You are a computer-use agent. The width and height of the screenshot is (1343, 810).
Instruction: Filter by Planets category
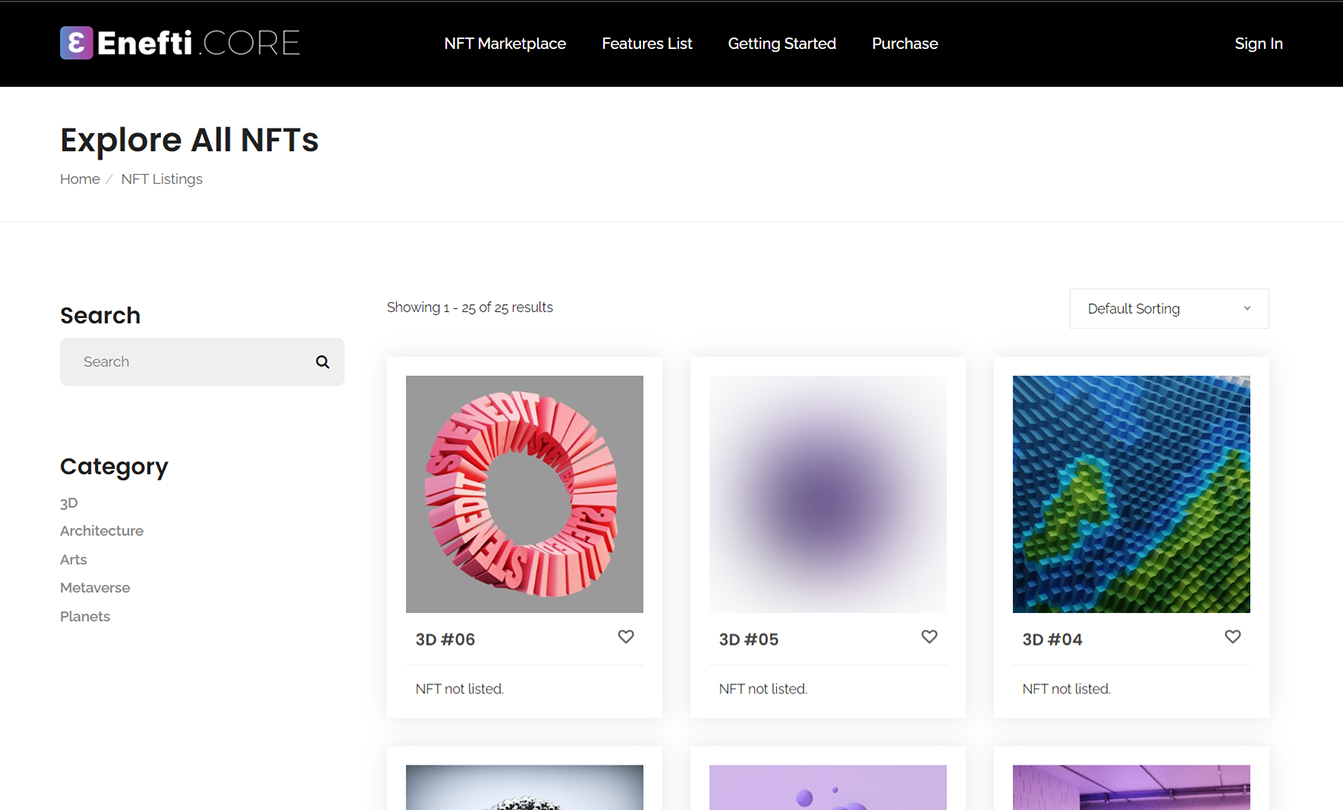(x=85, y=617)
